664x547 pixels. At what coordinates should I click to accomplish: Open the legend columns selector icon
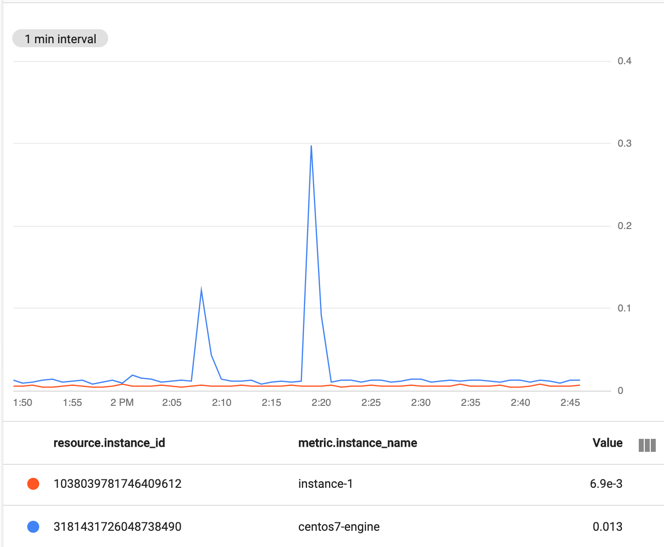[x=647, y=445]
